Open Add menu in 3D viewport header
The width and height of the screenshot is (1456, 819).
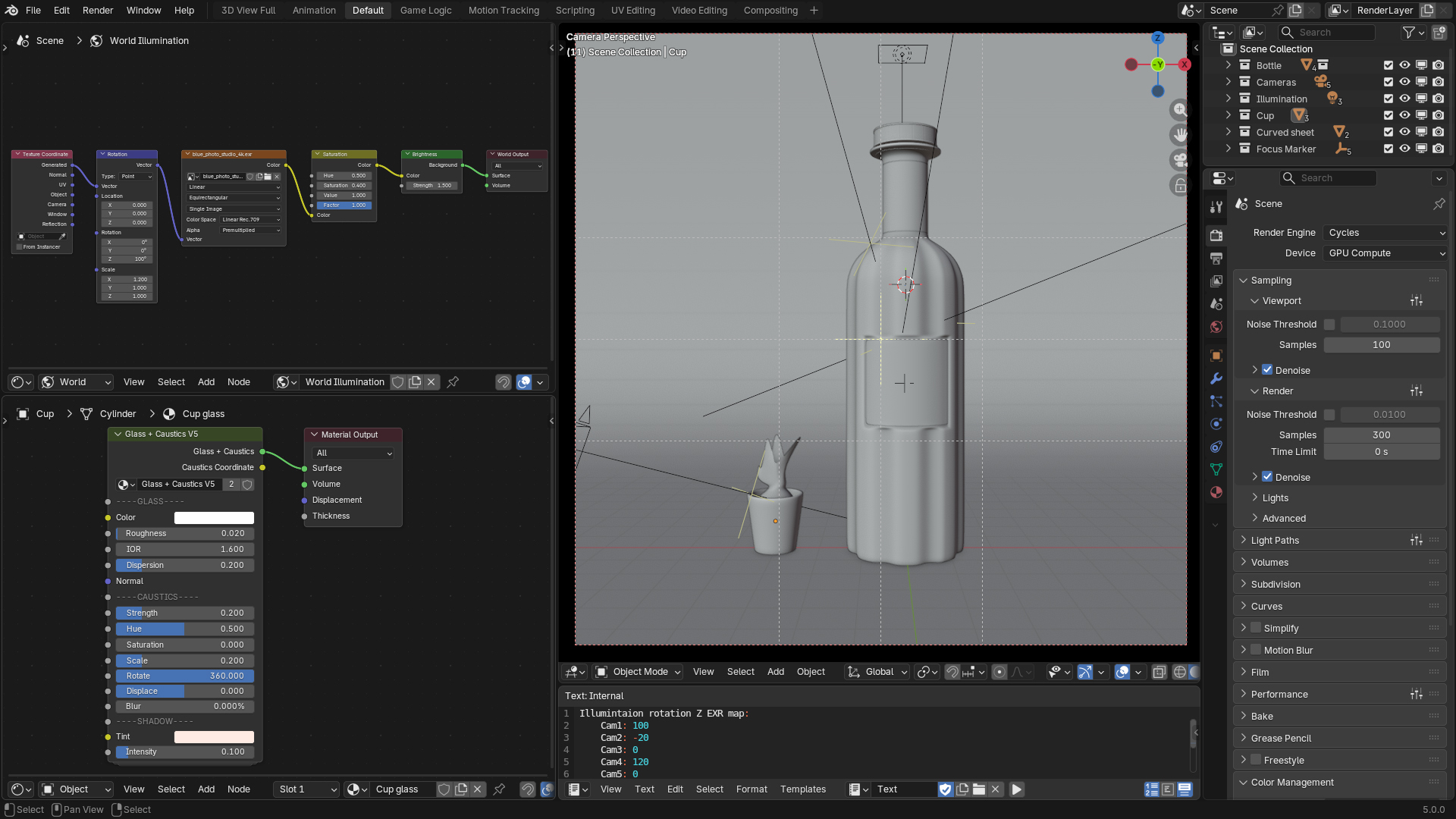tap(775, 672)
